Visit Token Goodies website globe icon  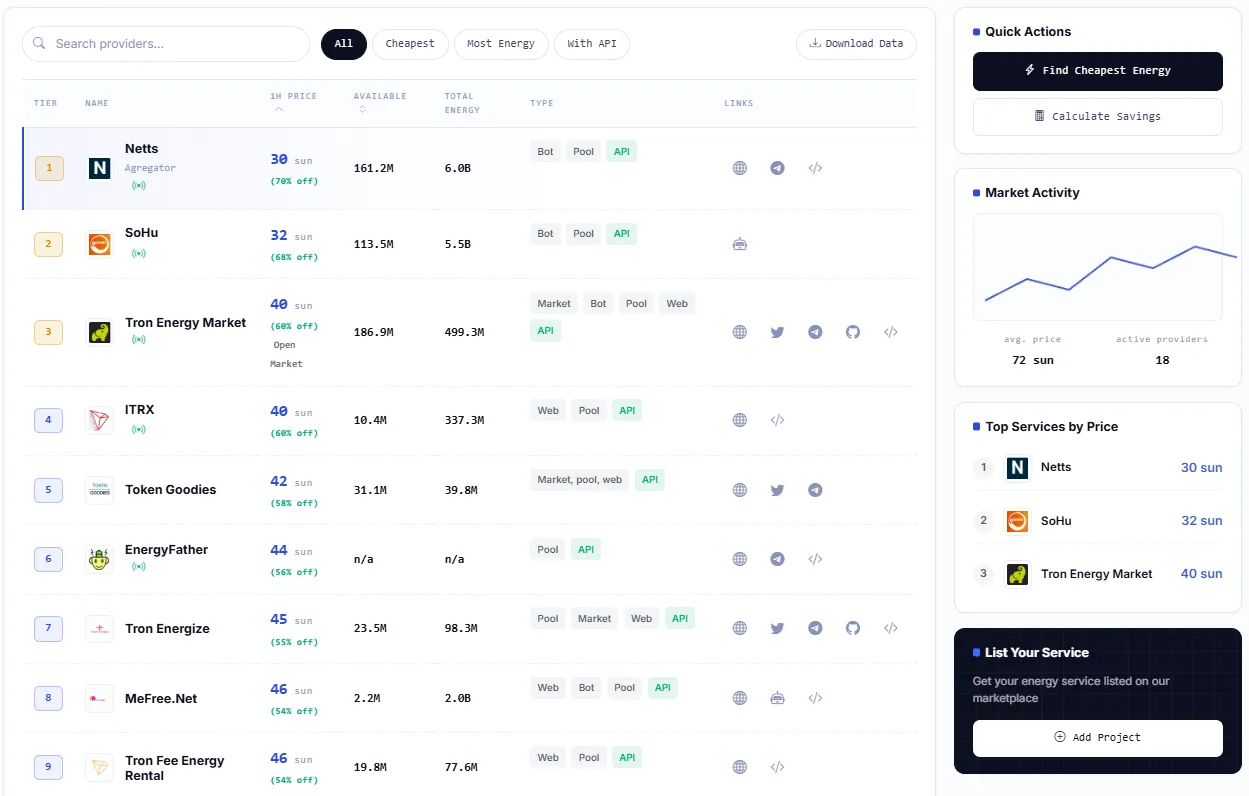pyautogui.click(x=740, y=490)
